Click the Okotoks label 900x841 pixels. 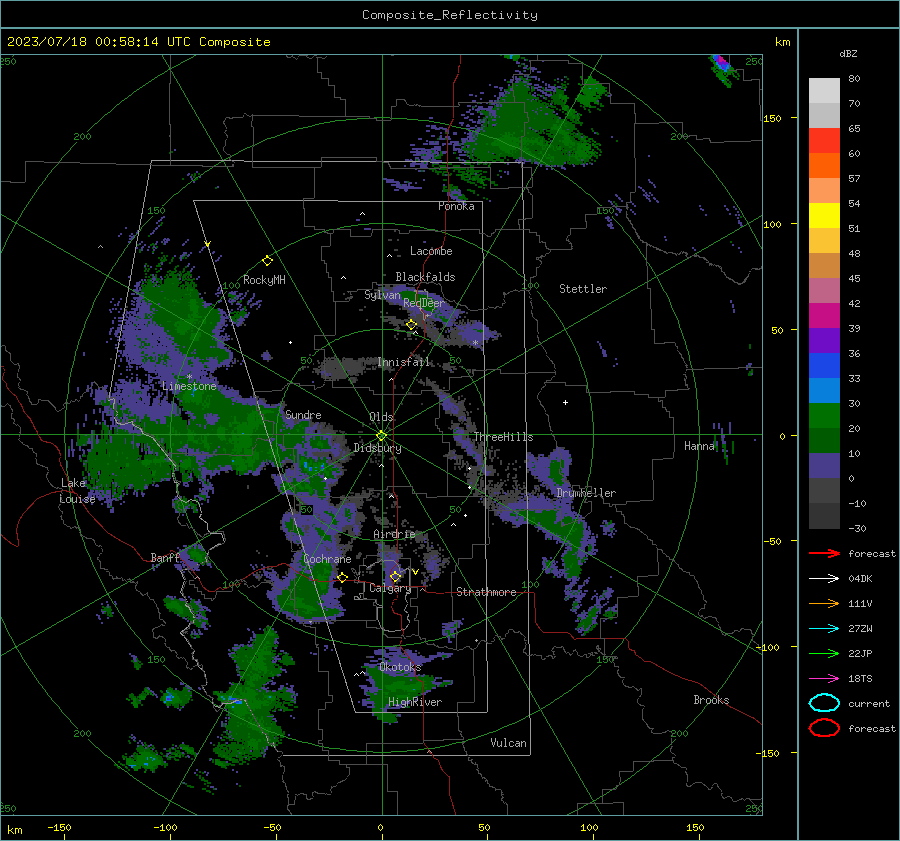click(x=400, y=667)
